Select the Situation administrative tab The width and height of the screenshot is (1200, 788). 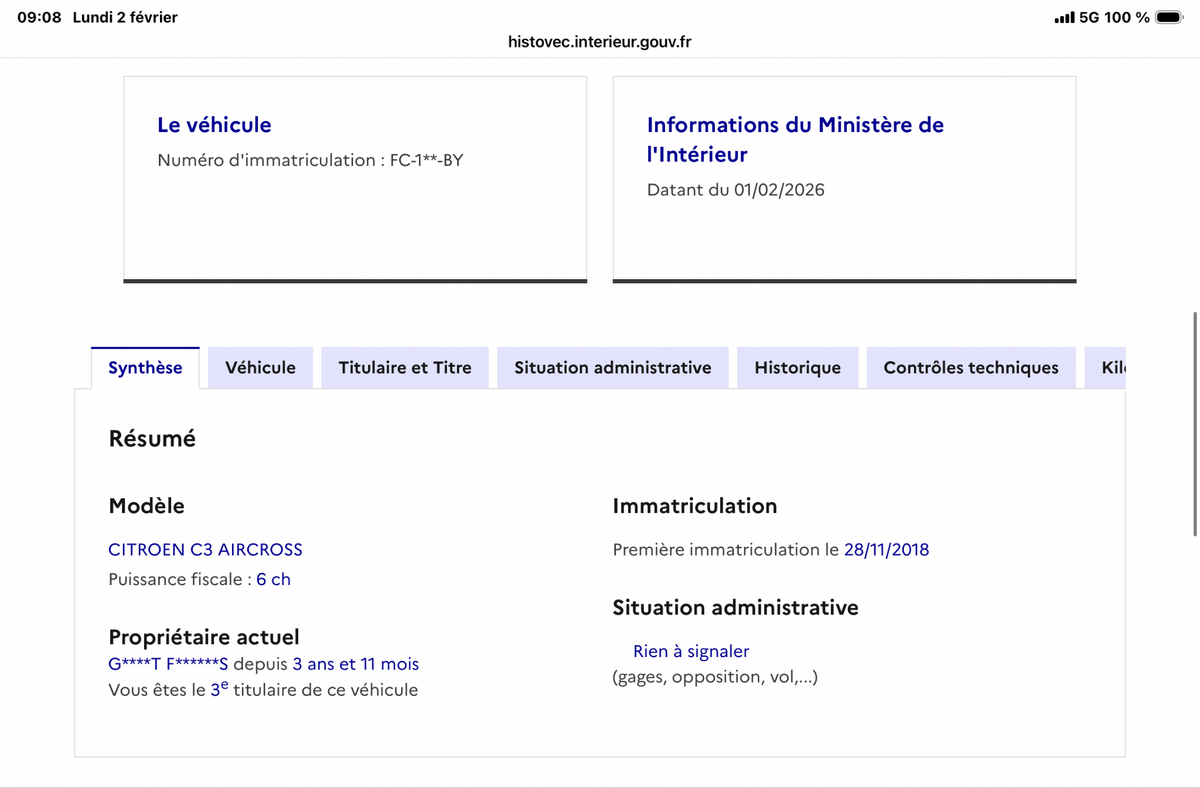click(612, 367)
